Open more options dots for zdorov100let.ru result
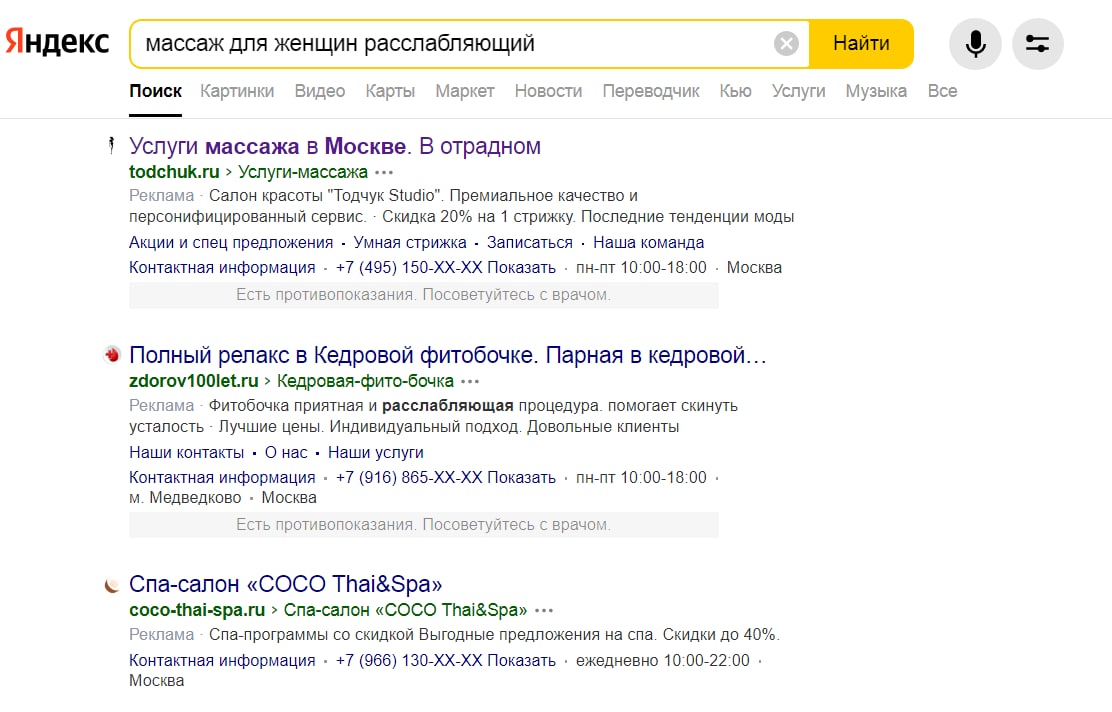 coord(469,382)
